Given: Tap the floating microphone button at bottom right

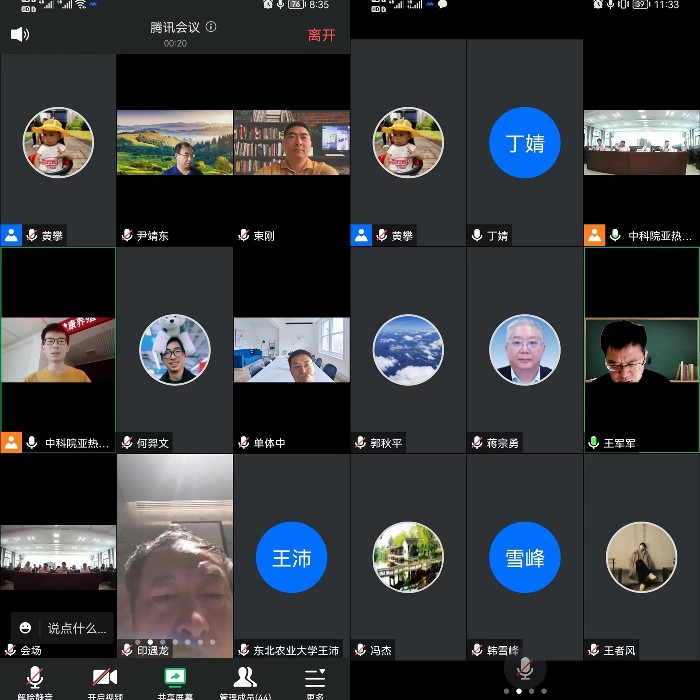Looking at the screenshot, I should click(525, 667).
